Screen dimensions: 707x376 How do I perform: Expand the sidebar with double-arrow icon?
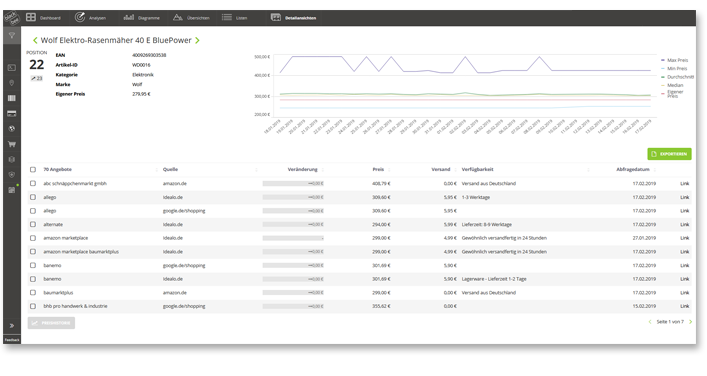click(12, 326)
